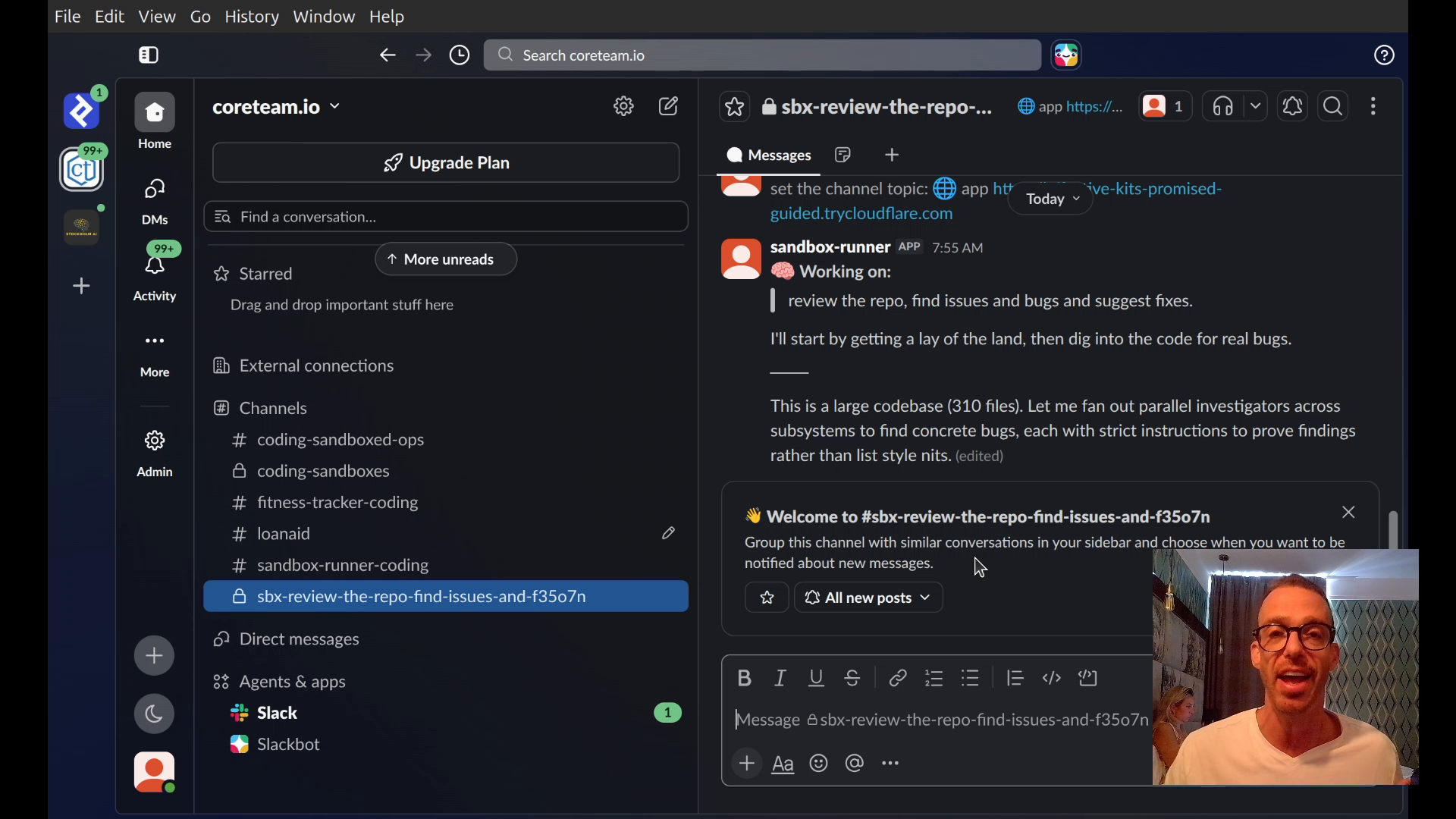Open the View menu
This screenshot has height=819, width=1456.
[158, 17]
